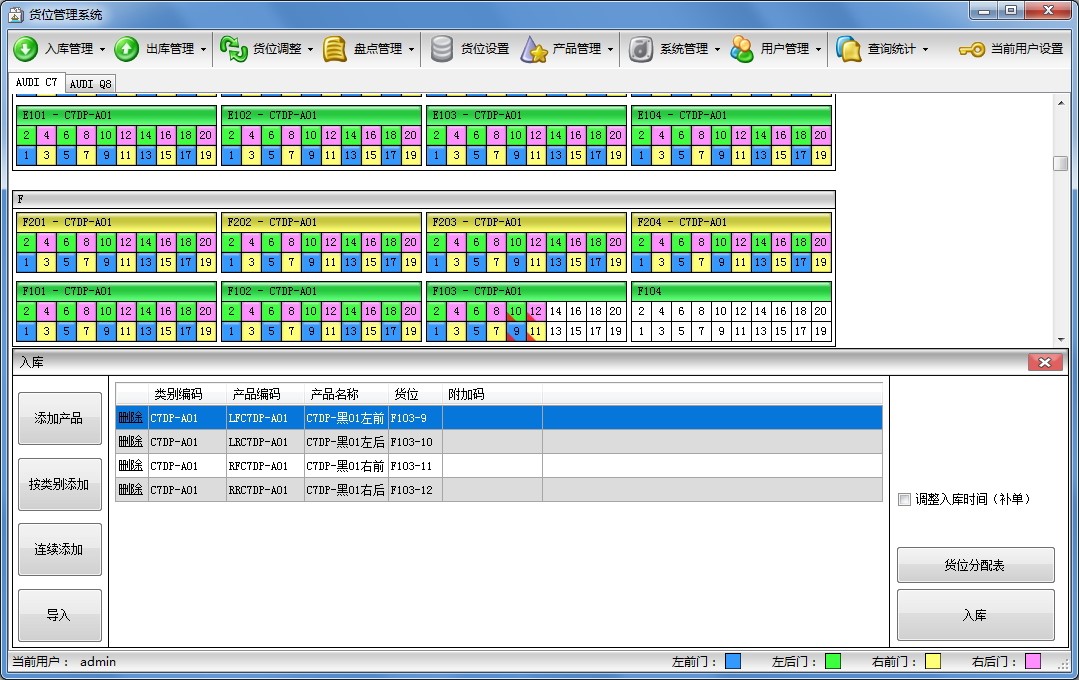Screen dimensions: 1079x680
Task: Select the AUDI C7 tab
Action: pyautogui.click(x=37, y=82)
